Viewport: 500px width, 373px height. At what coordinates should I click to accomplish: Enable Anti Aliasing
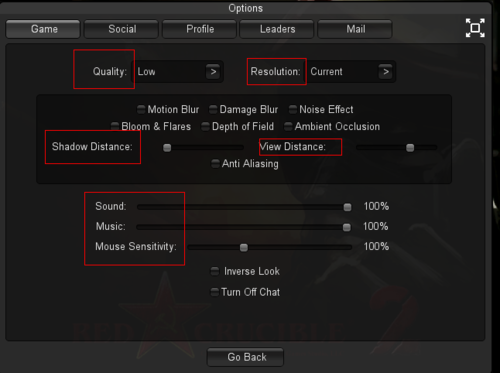[215, 163]
